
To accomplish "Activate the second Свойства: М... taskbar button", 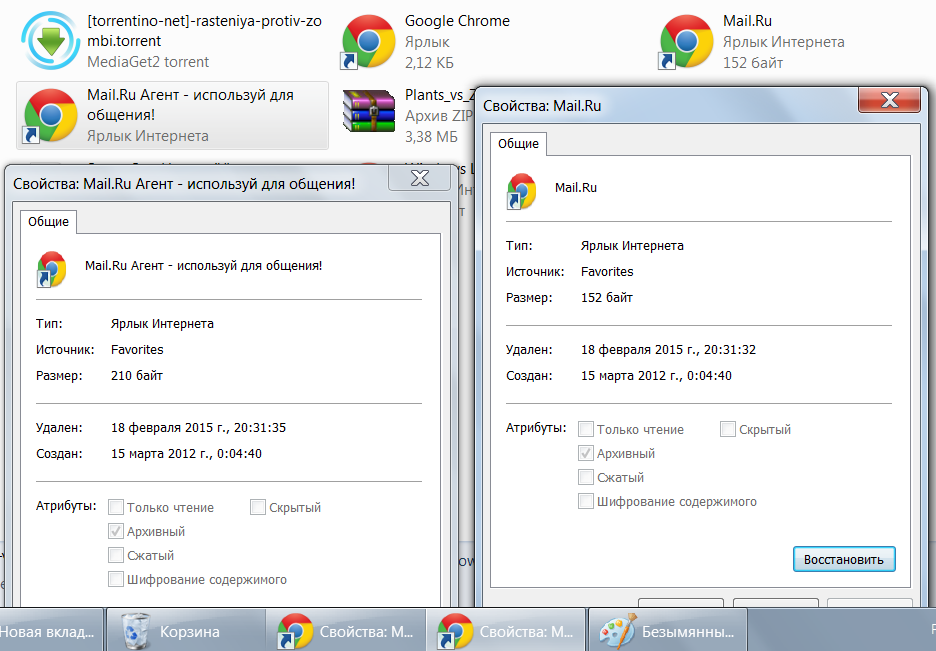I will [506, 630].
